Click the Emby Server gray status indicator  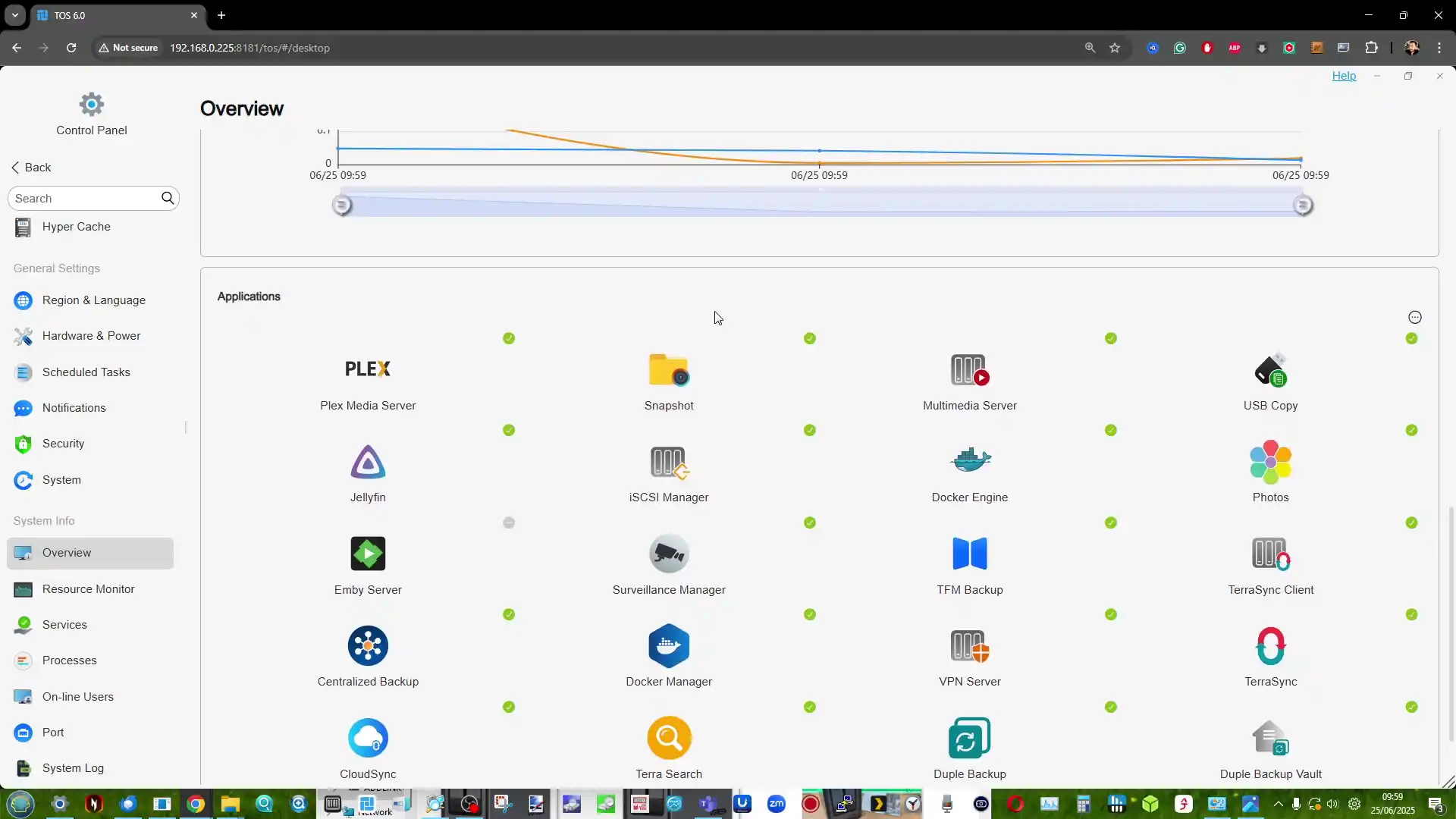tap(509, 522)
